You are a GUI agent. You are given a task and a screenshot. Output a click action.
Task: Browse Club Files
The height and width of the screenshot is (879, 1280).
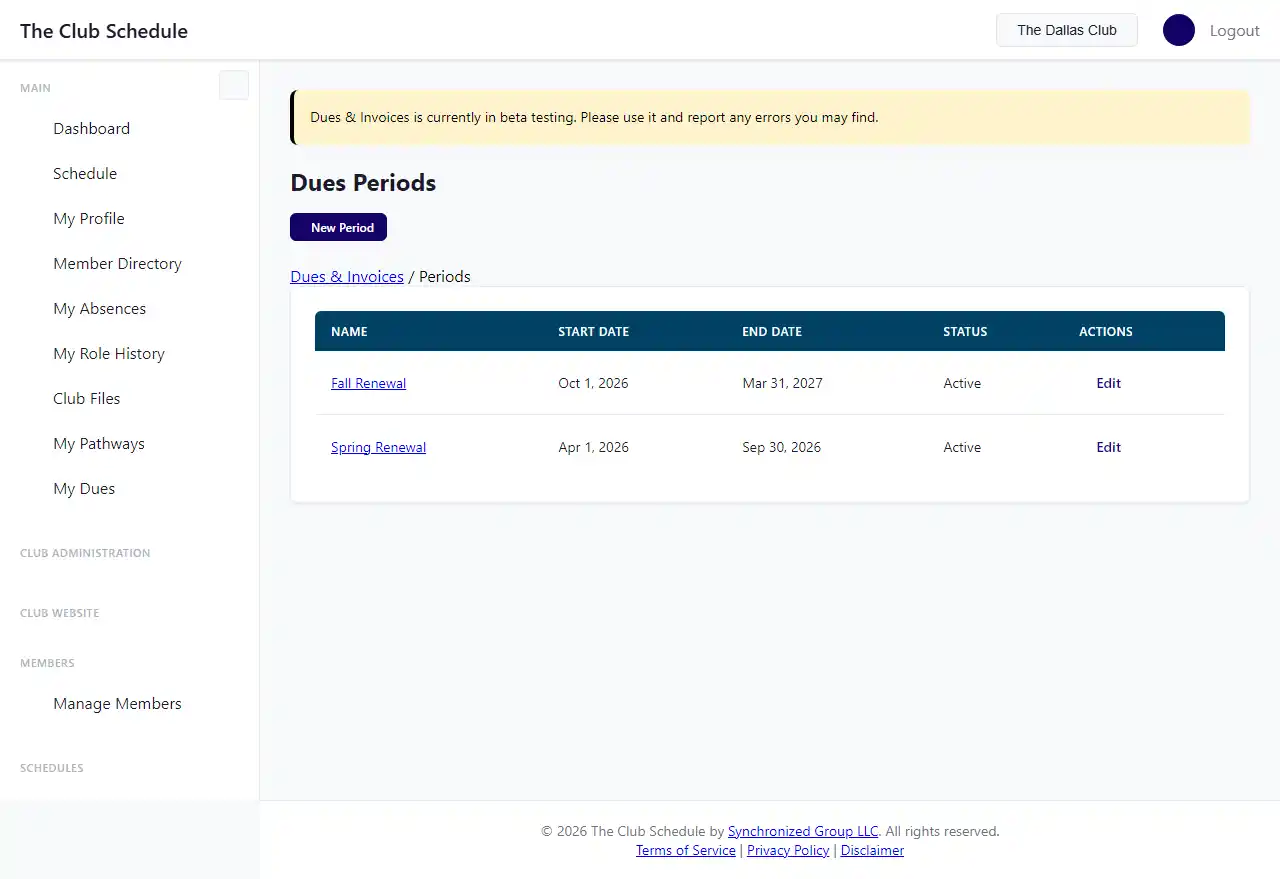86,398
